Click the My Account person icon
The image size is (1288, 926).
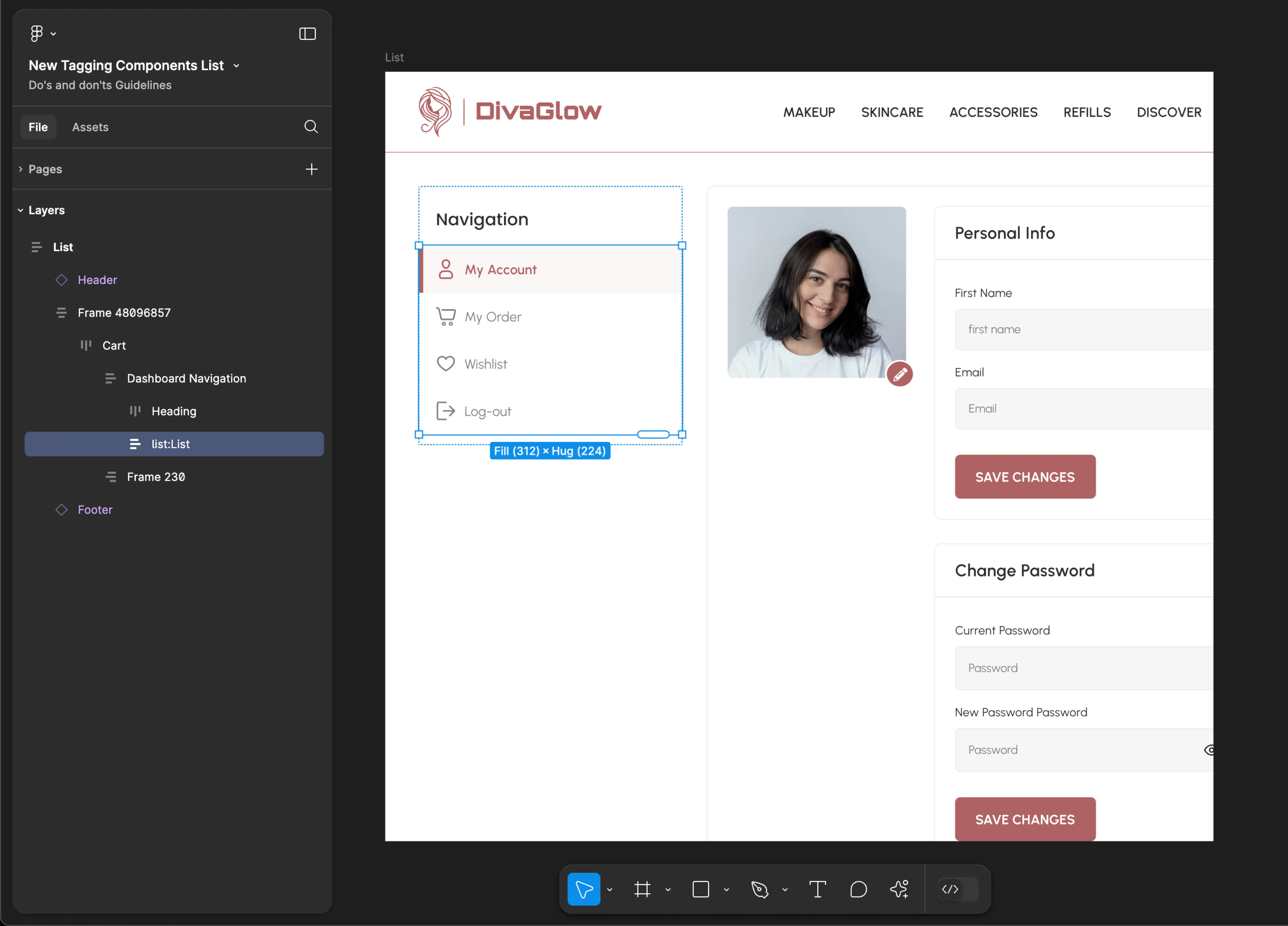point(446,269)
